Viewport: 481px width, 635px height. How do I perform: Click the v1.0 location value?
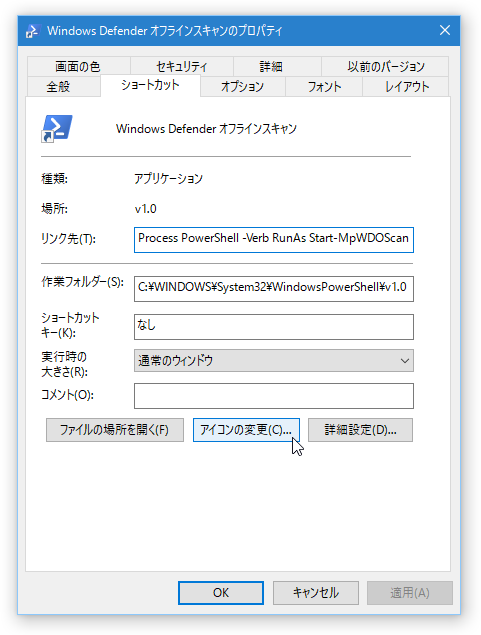pos(145,209)
